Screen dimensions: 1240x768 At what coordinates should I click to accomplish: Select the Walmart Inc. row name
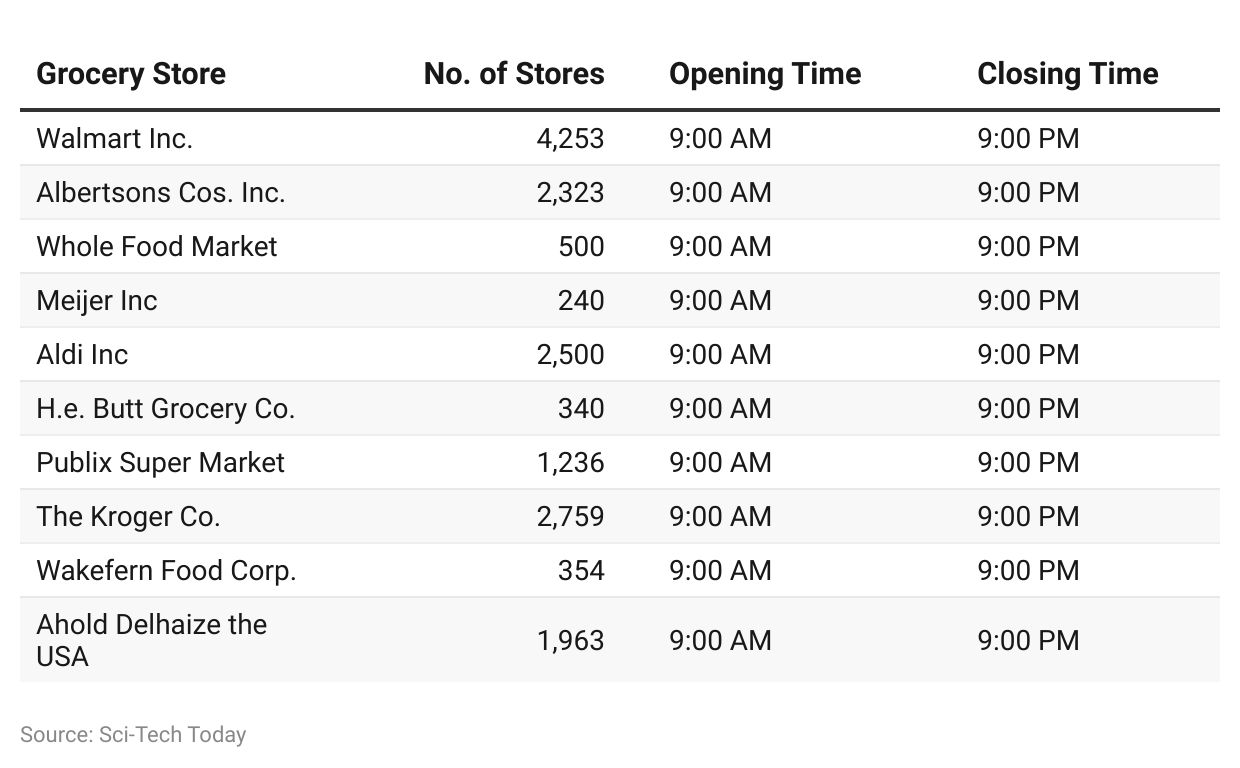(x=114, y=138)
